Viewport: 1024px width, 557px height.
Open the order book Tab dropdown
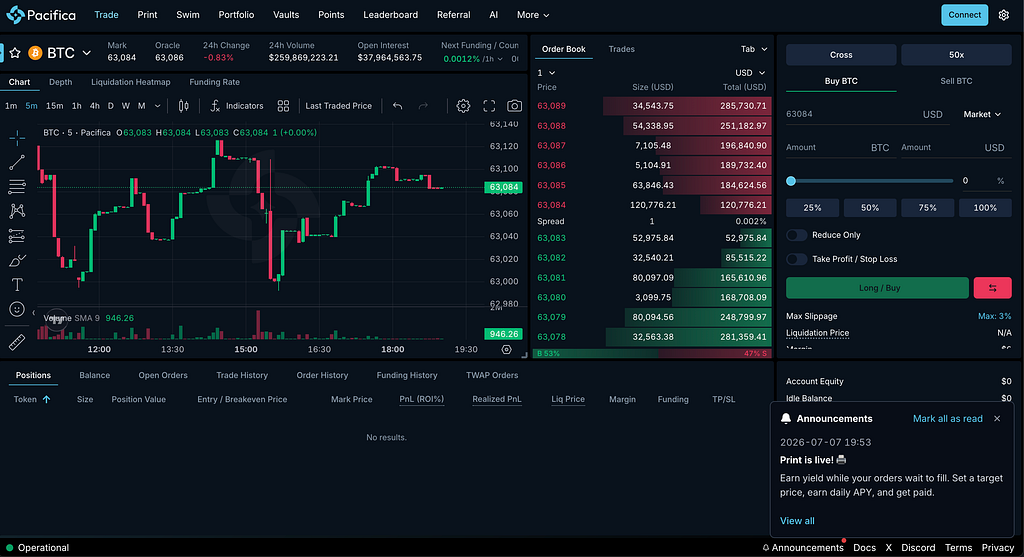point(754,49)
